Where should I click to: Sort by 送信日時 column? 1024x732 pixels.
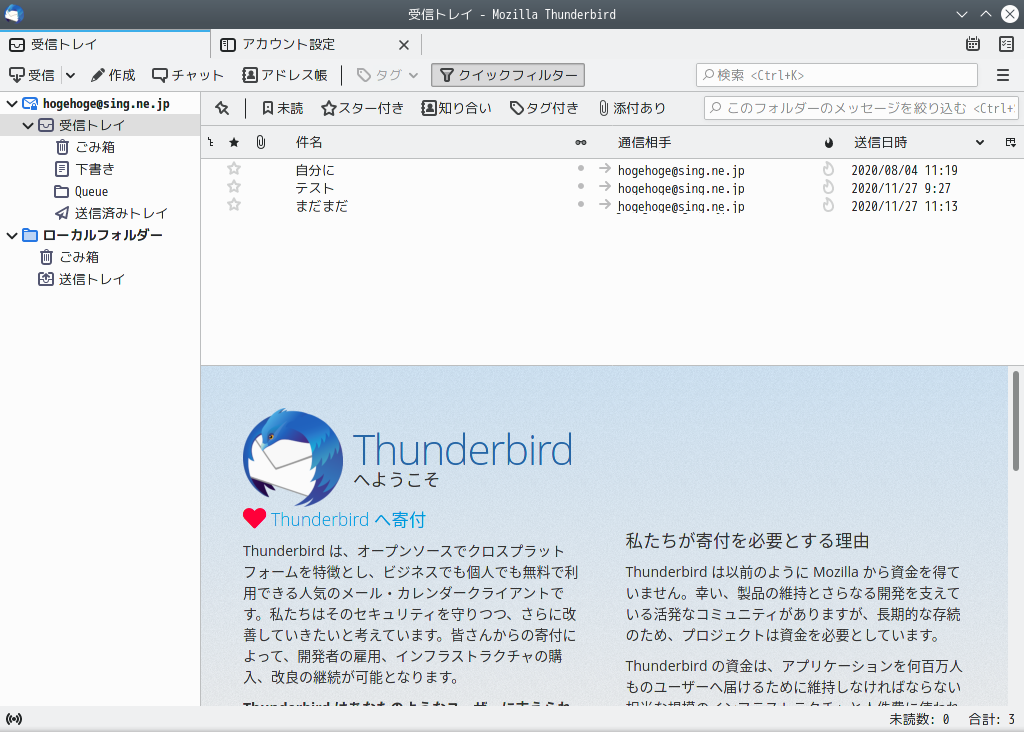pyautogui.click(x=880, y=142)
